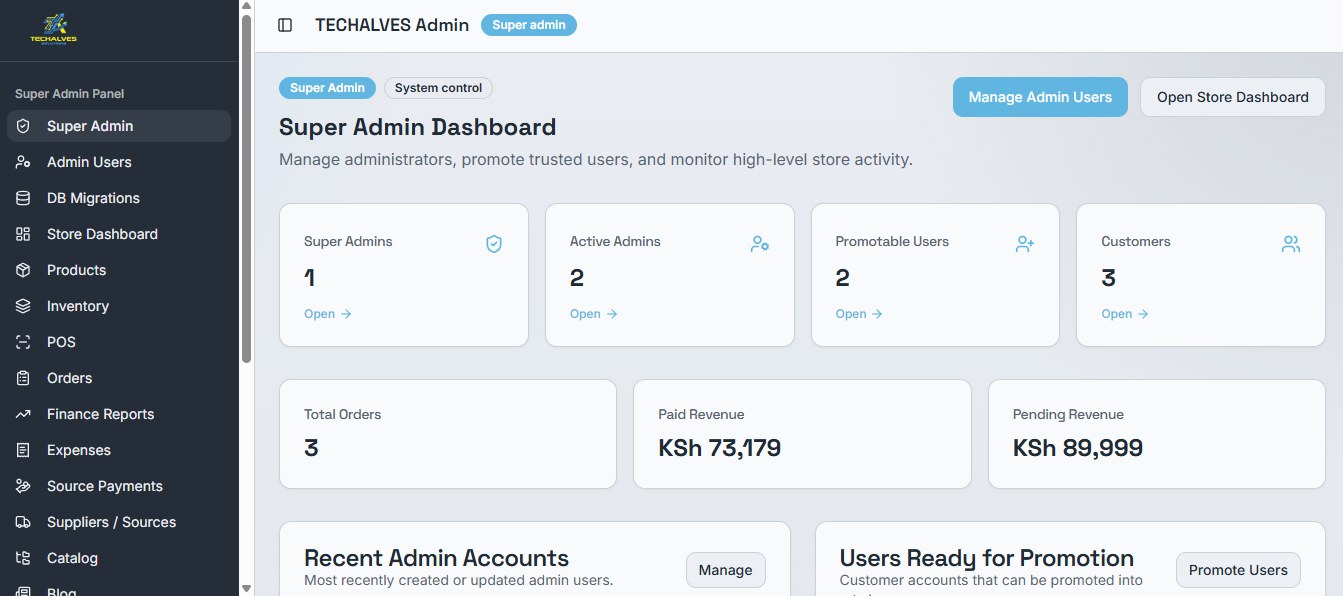Go to Admin Users in sidebar
Viewport: 1343px width, 596px height.
click(119, 162)
